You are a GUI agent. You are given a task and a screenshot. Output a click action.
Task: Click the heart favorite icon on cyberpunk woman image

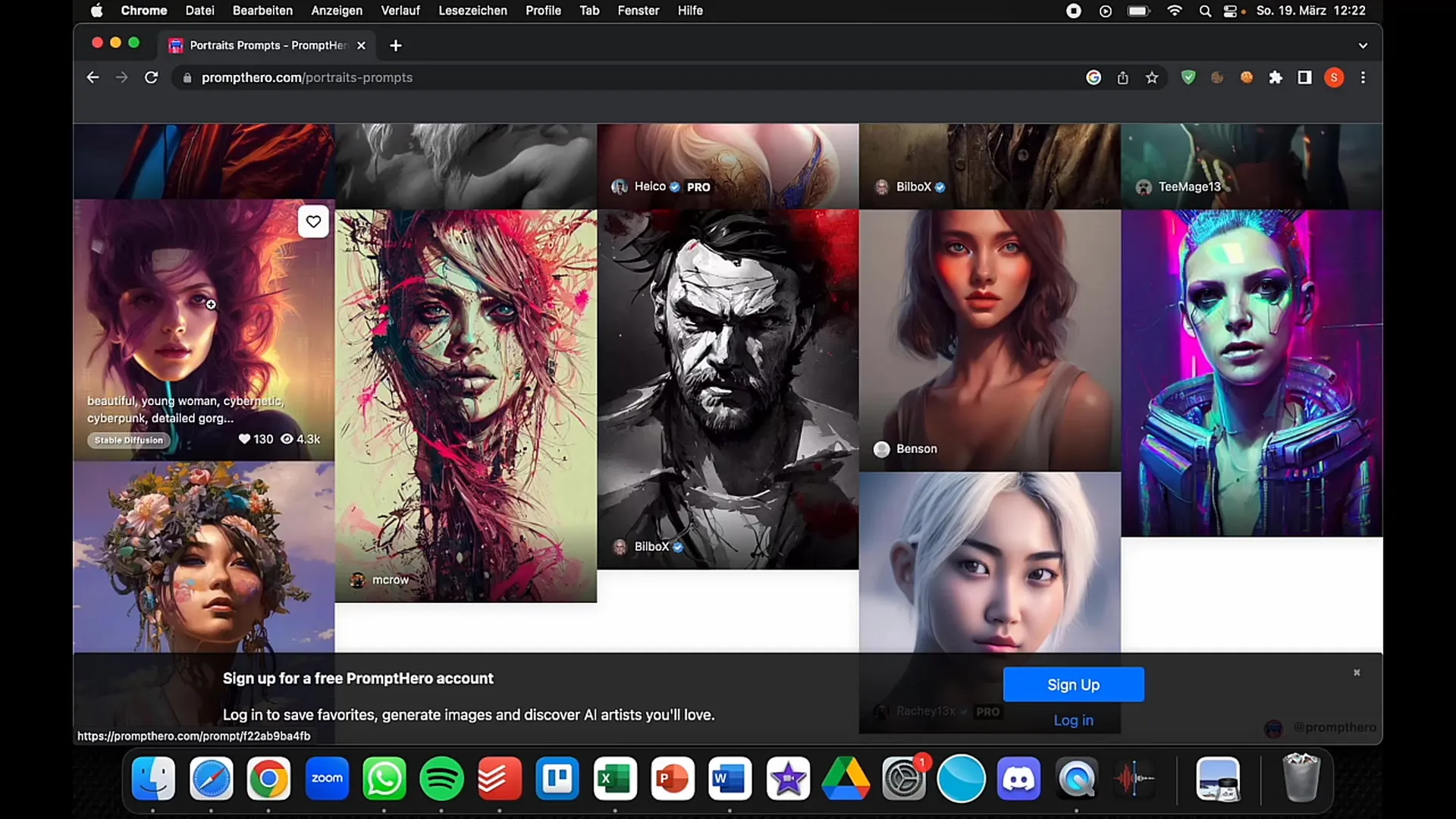(313, 221)
